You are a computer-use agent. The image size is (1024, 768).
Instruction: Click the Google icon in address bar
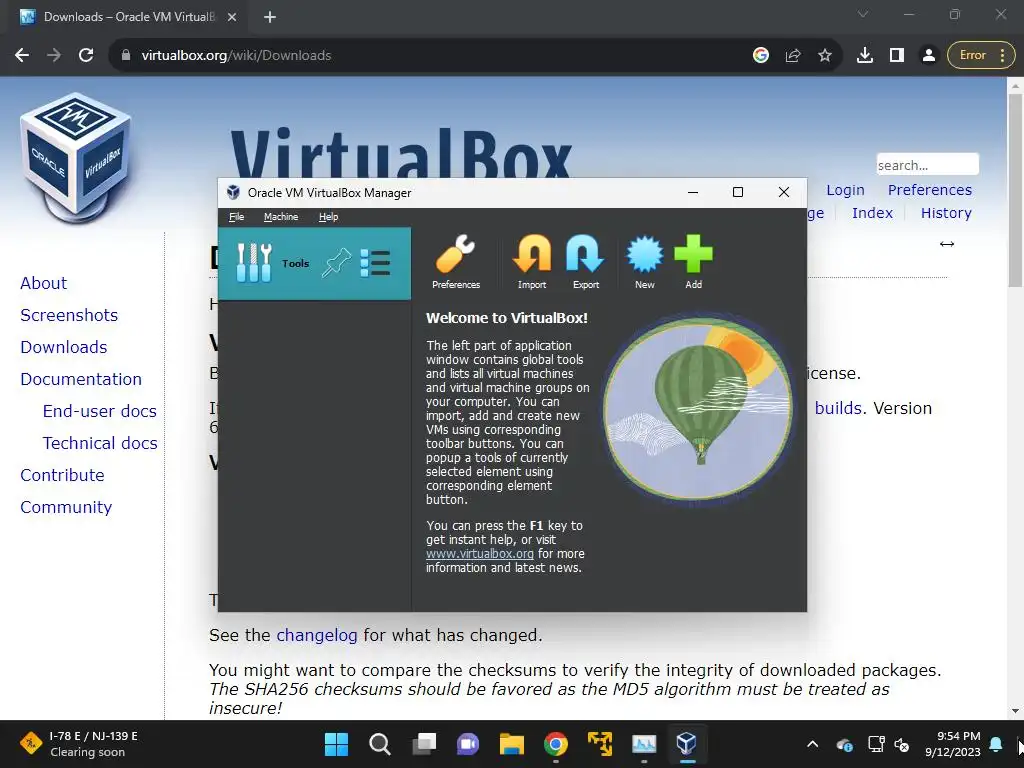point(761,56)
